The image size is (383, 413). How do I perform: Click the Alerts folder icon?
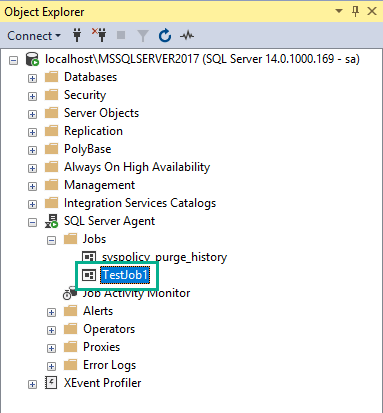70,311
